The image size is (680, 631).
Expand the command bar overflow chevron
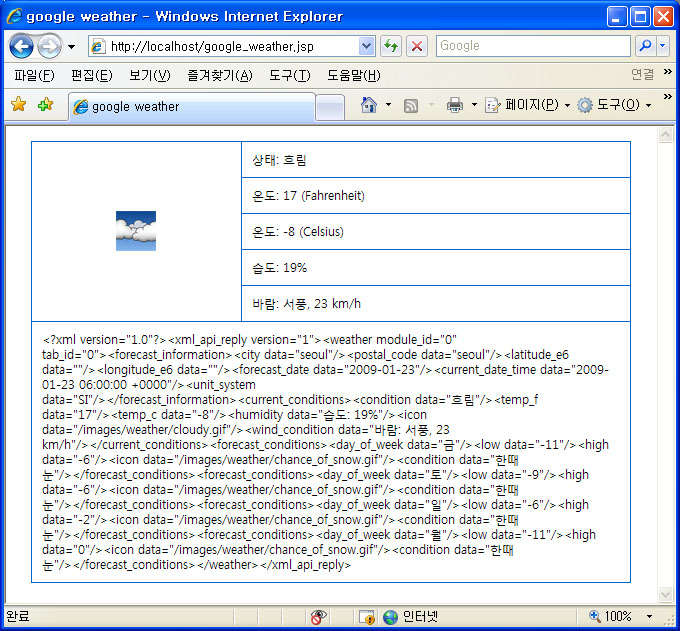(x=668, y=96)
